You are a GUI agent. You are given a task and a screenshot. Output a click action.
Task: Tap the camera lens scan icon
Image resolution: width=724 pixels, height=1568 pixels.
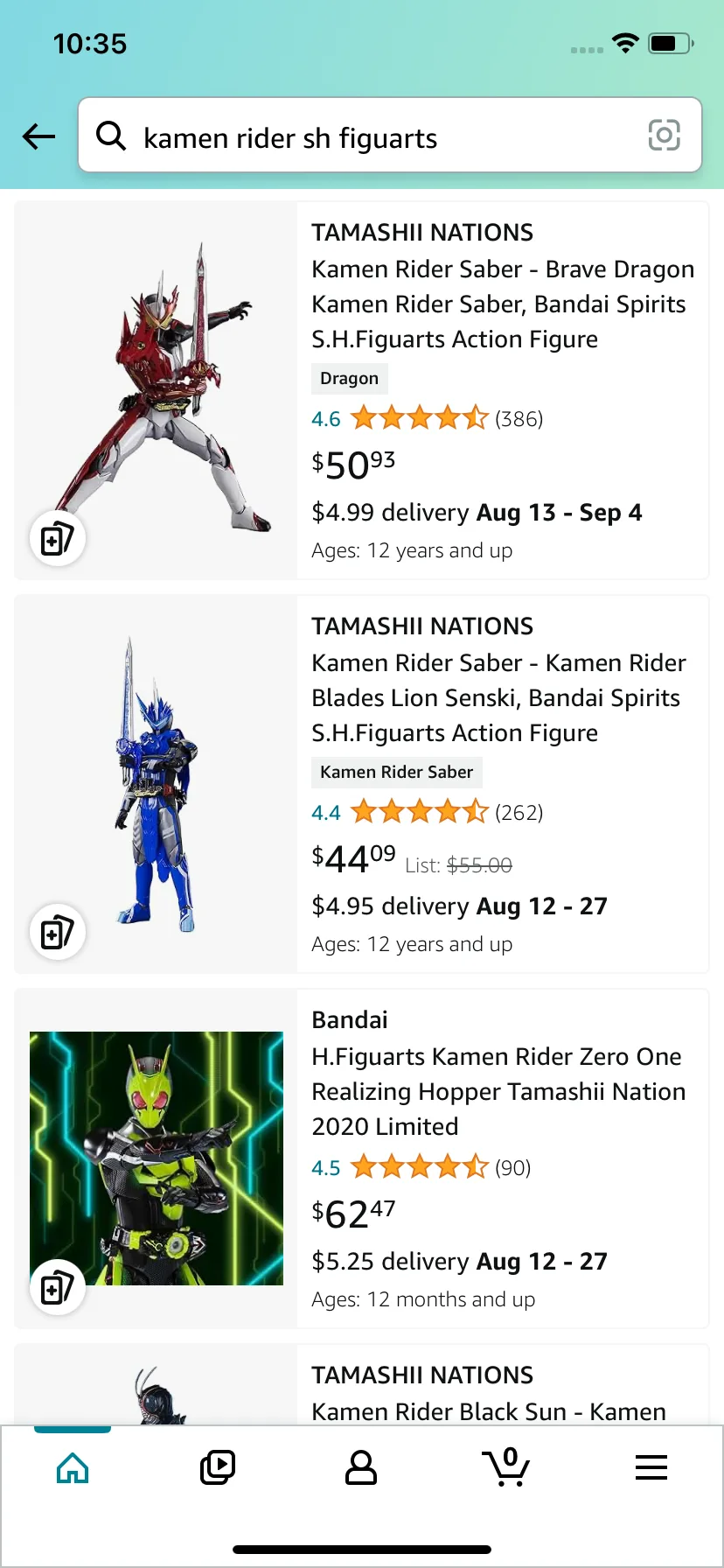pos(664,136)
